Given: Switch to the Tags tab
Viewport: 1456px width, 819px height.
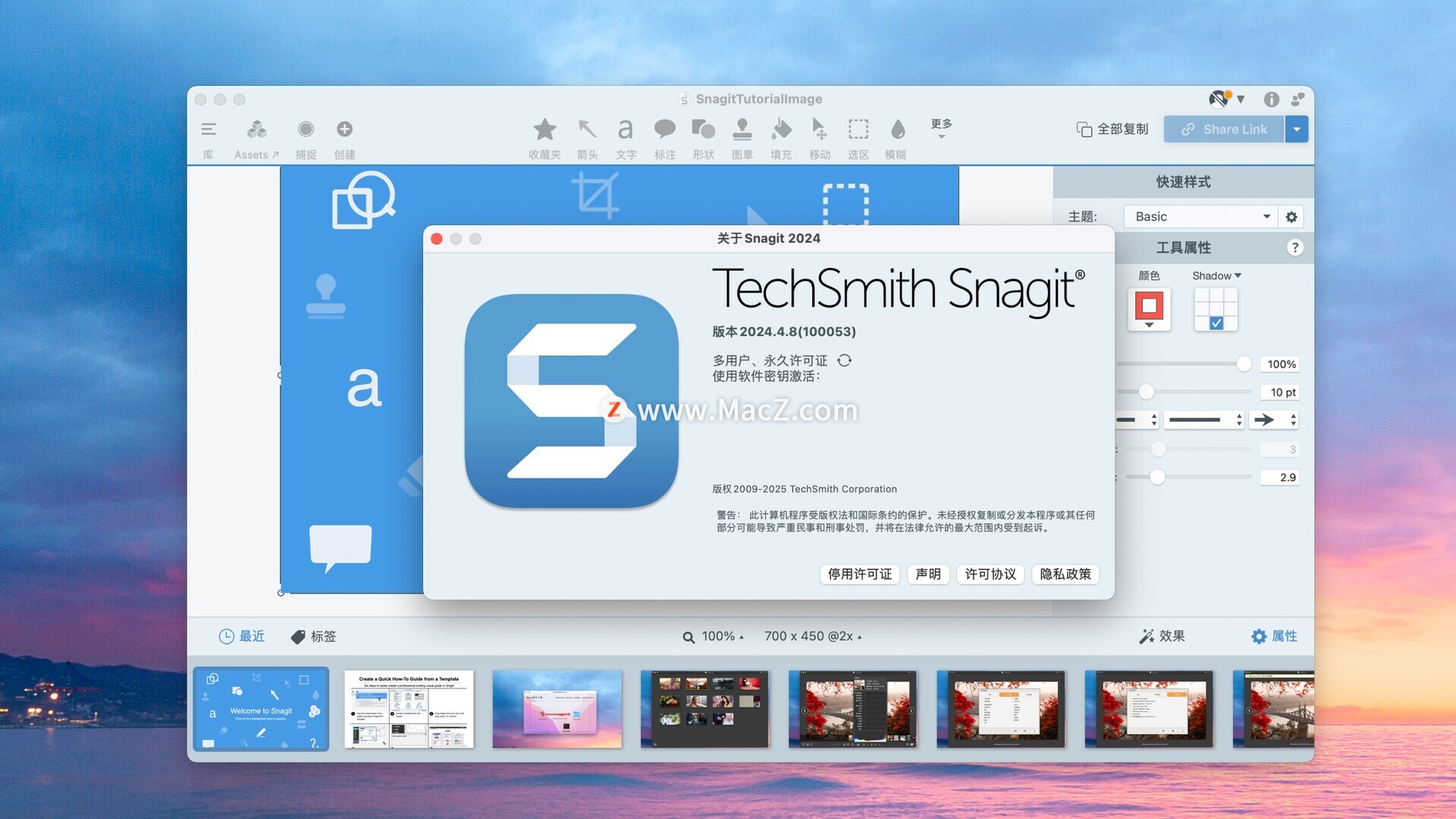Looking at the screenshot, I should 313,636.
